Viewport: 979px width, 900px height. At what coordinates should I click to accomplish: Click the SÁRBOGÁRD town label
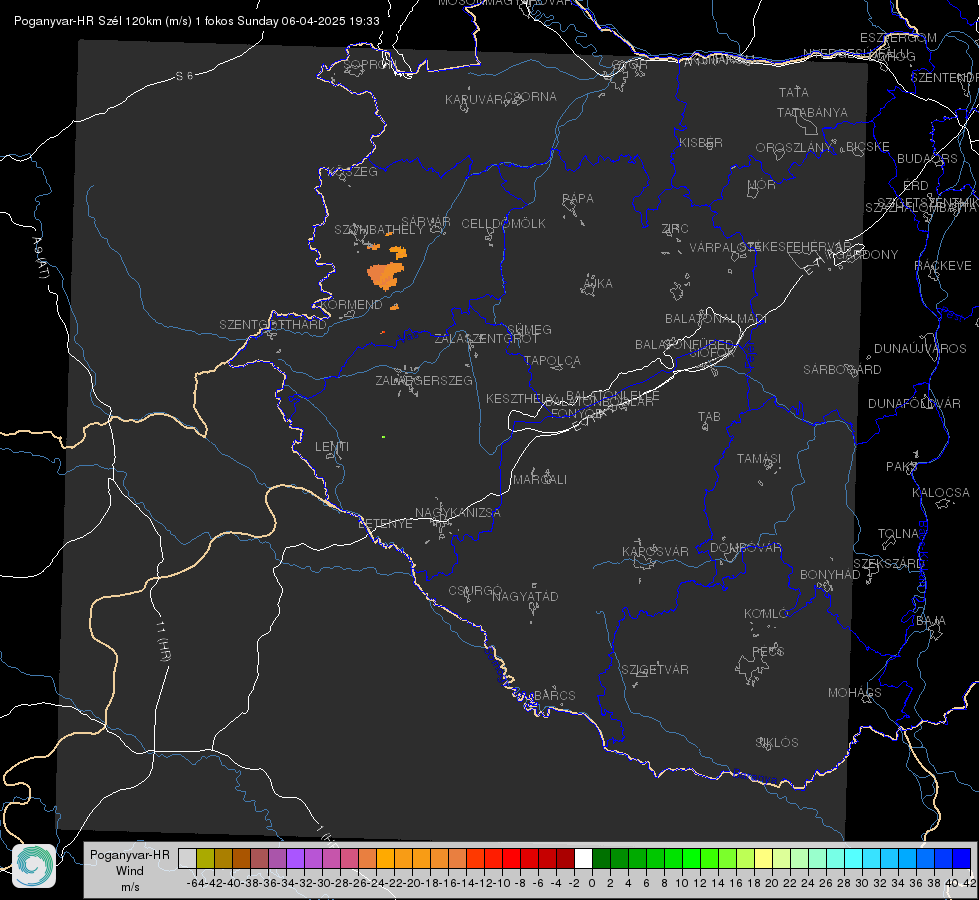[x=842, y=370]
